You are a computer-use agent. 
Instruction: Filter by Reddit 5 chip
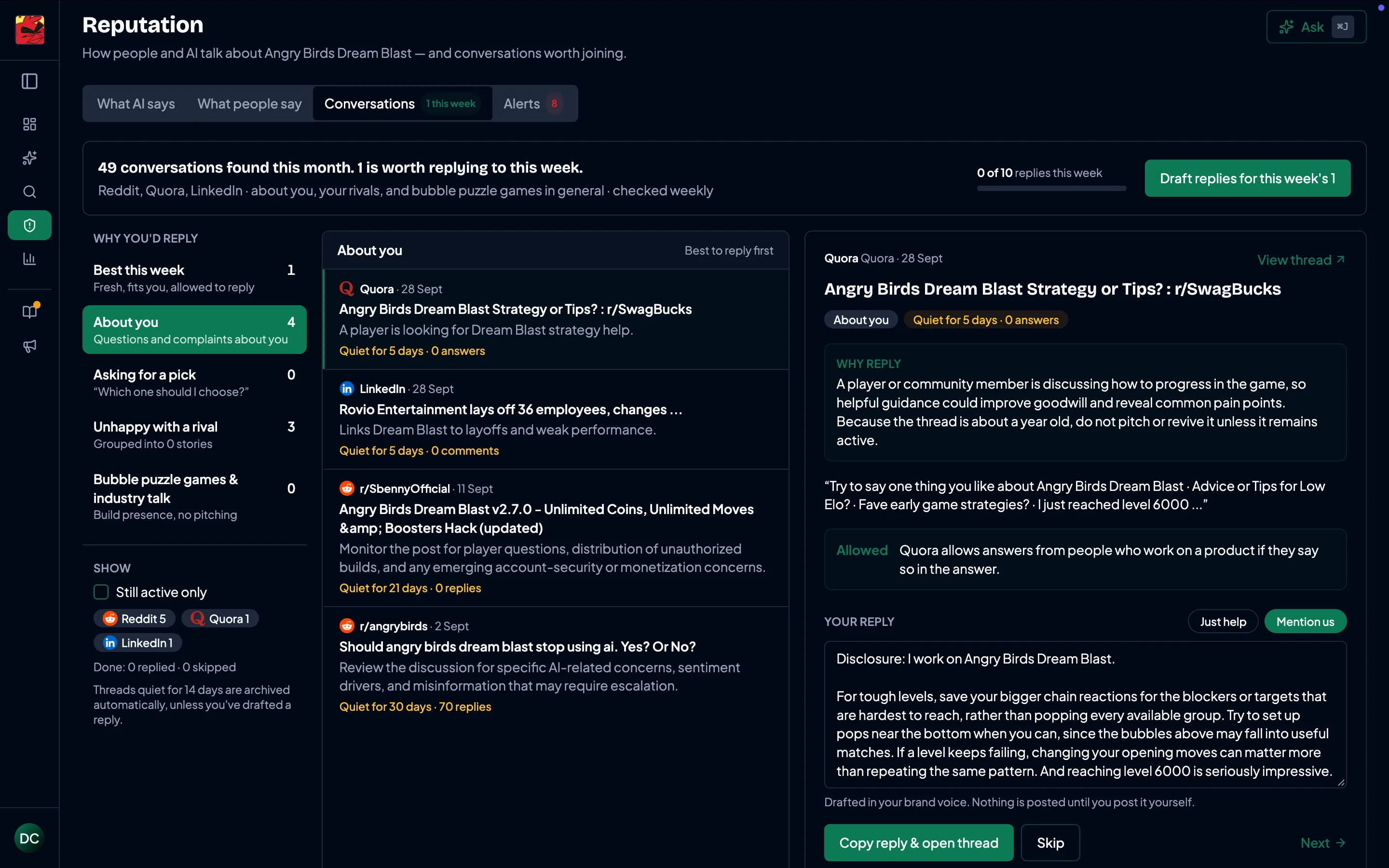pos(134,618)
